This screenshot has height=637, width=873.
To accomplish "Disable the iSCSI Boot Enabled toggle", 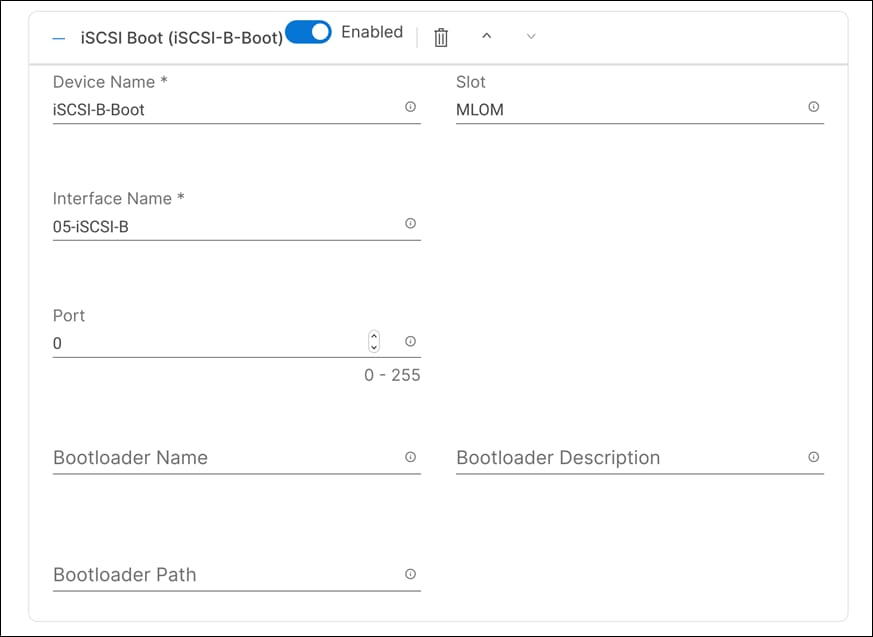I will coord(308,32).
